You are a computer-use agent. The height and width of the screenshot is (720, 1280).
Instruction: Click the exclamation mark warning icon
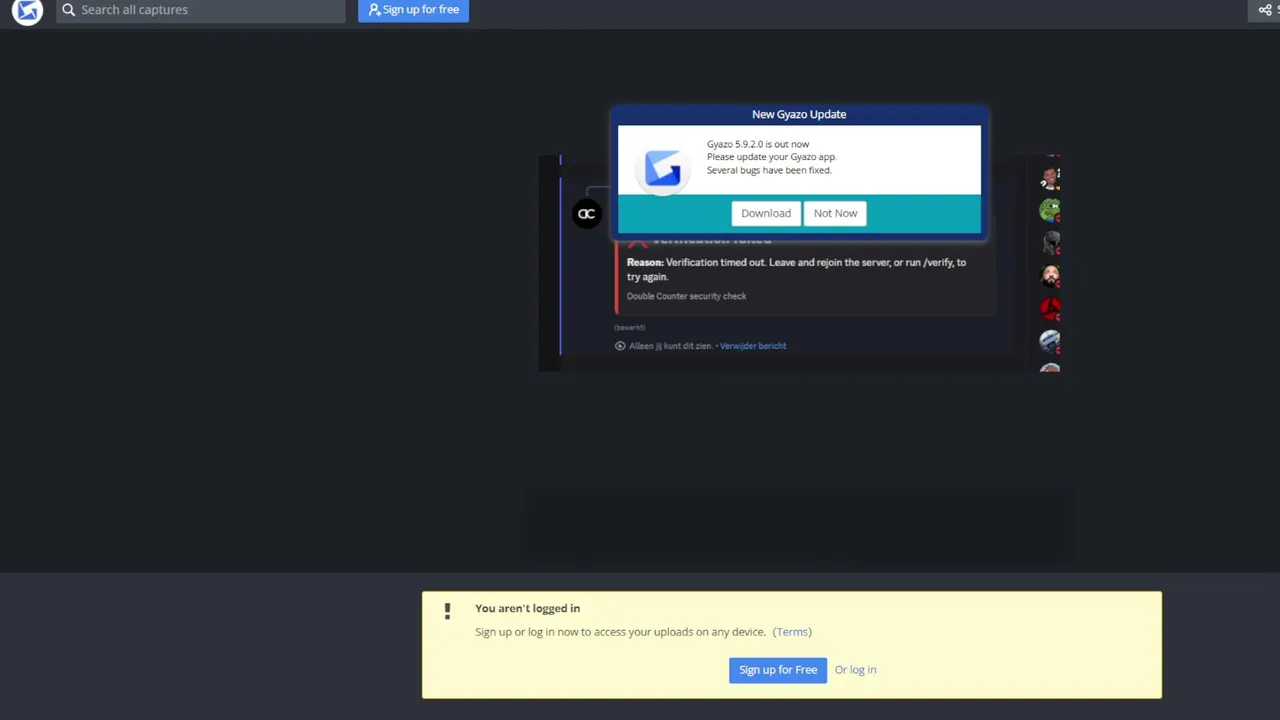point(447,610)
